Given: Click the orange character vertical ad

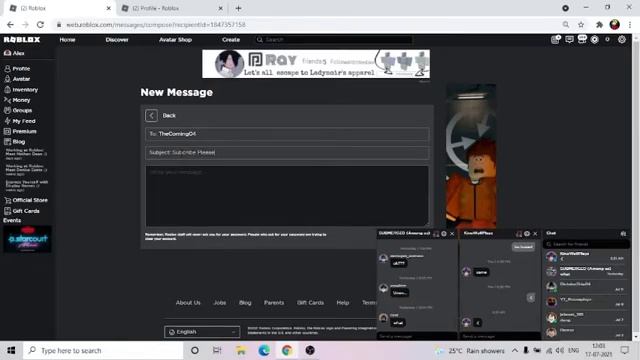Looking at the screenshot, I should pos(471,156).
